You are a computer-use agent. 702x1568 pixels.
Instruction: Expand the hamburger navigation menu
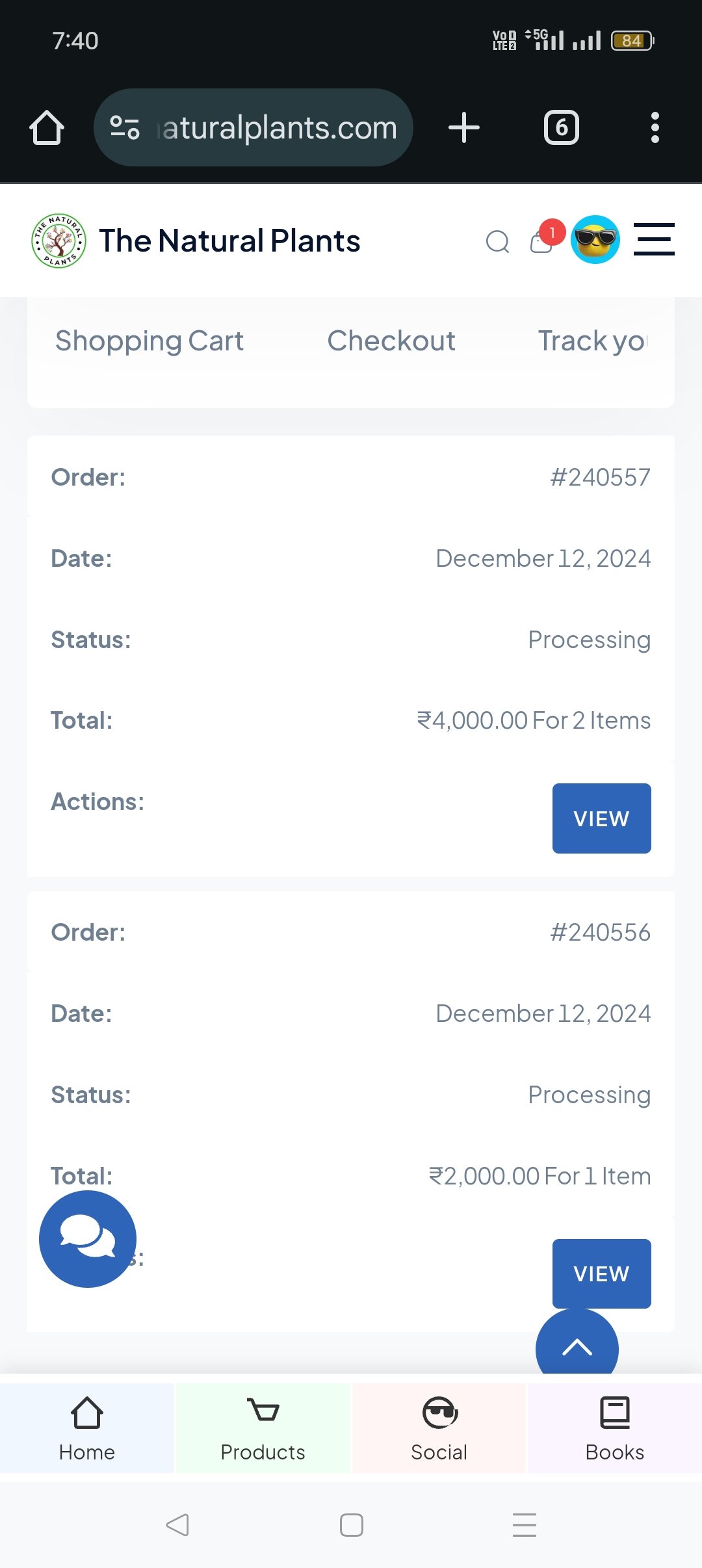(654, 239)
